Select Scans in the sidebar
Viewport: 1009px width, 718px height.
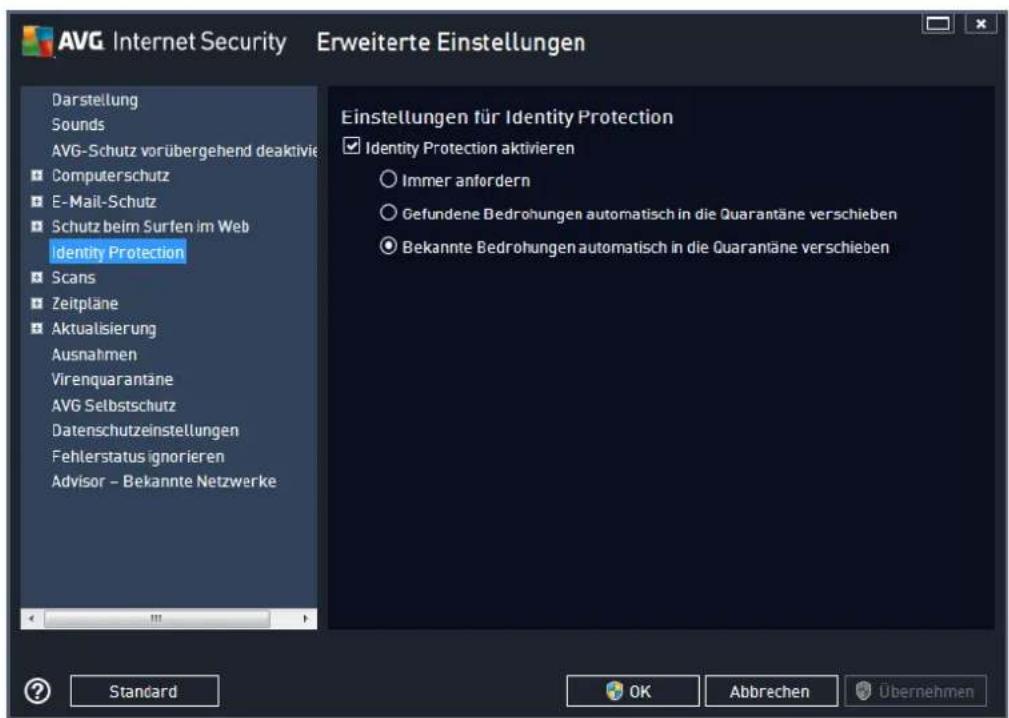[73, 278]
